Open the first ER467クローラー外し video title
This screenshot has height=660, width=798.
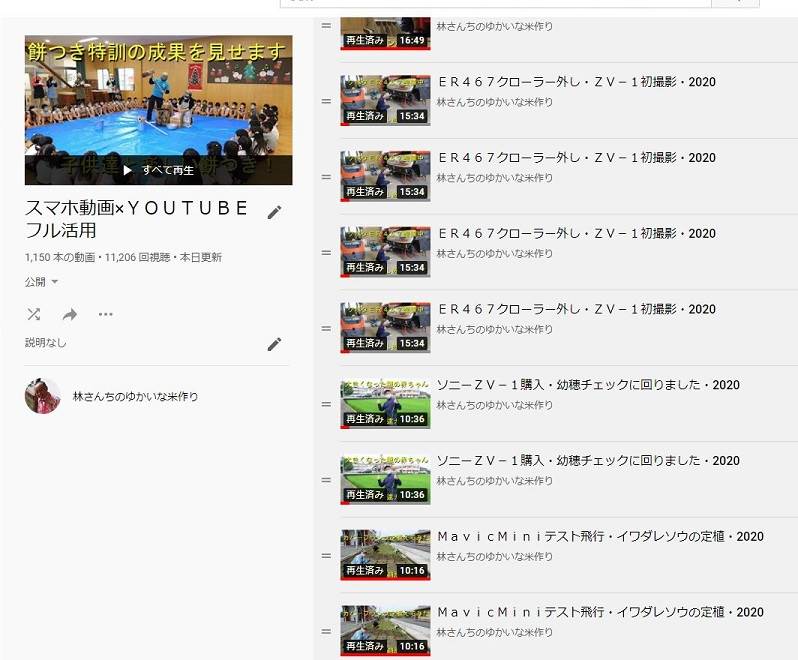pos(577,82)
